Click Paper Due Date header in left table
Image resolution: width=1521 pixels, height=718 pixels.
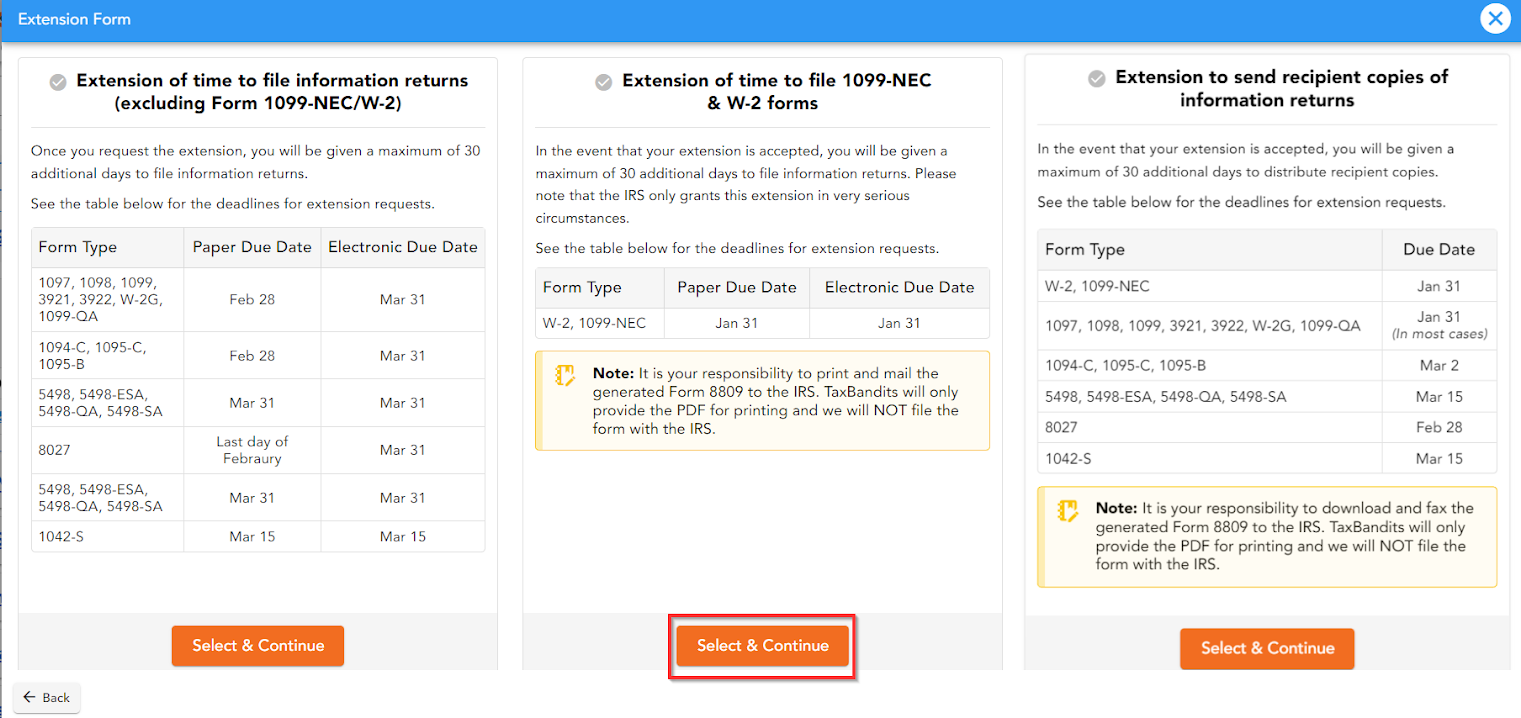pos(252,247)
